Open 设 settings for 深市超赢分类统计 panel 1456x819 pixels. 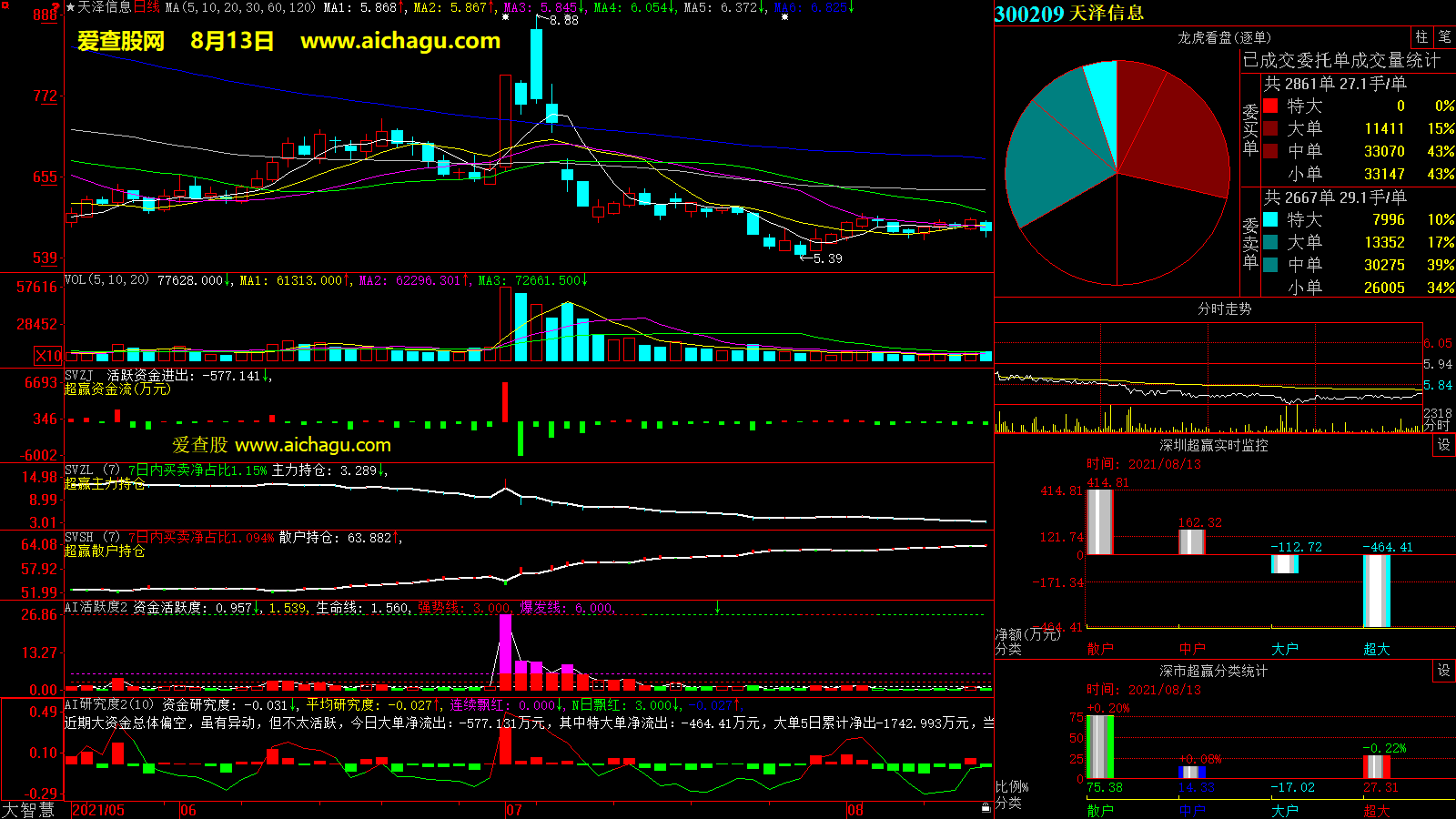pyautogui.click(x=1444, y=671)
